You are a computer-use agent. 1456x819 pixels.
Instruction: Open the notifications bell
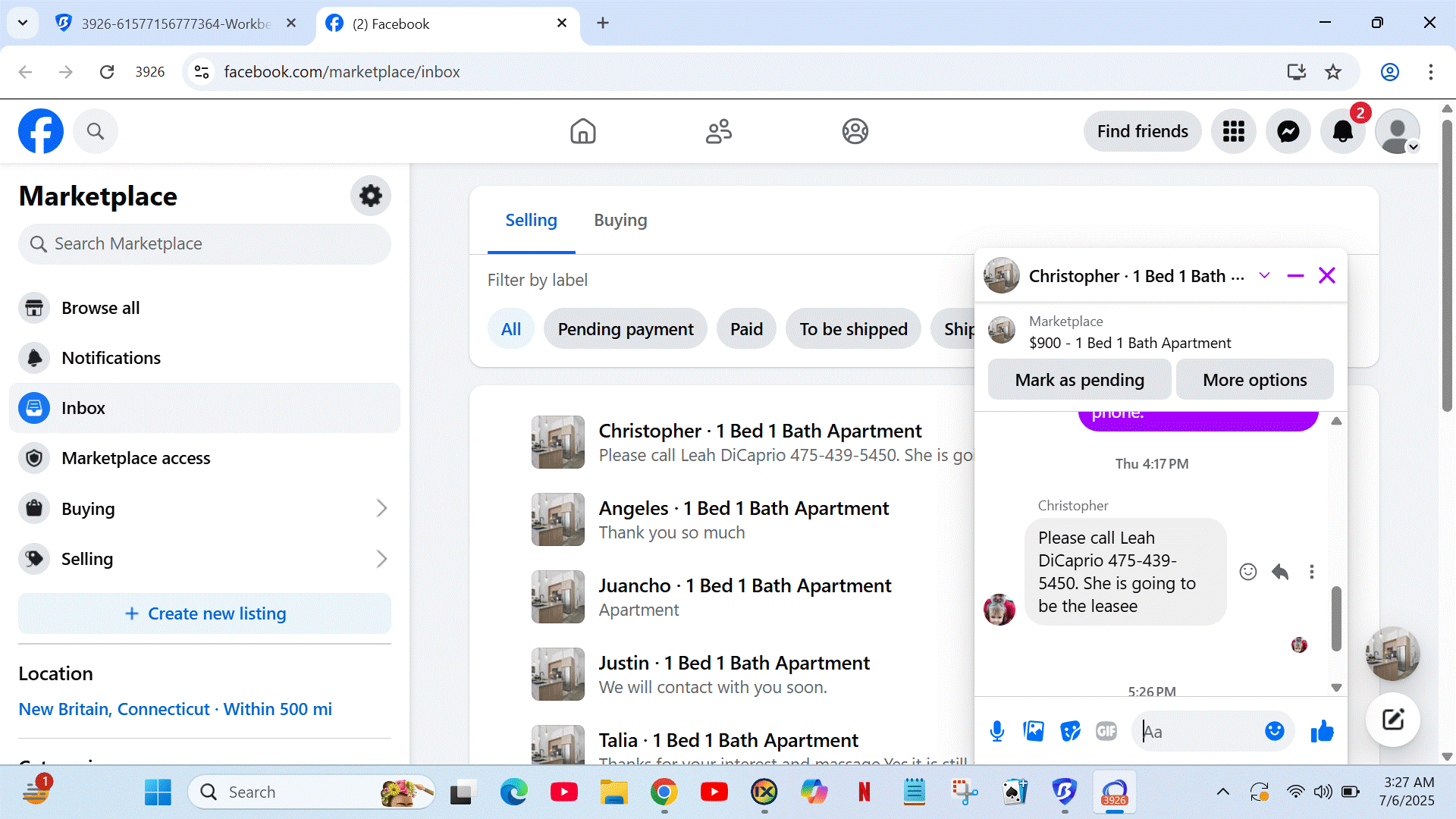click(1342, 131)
